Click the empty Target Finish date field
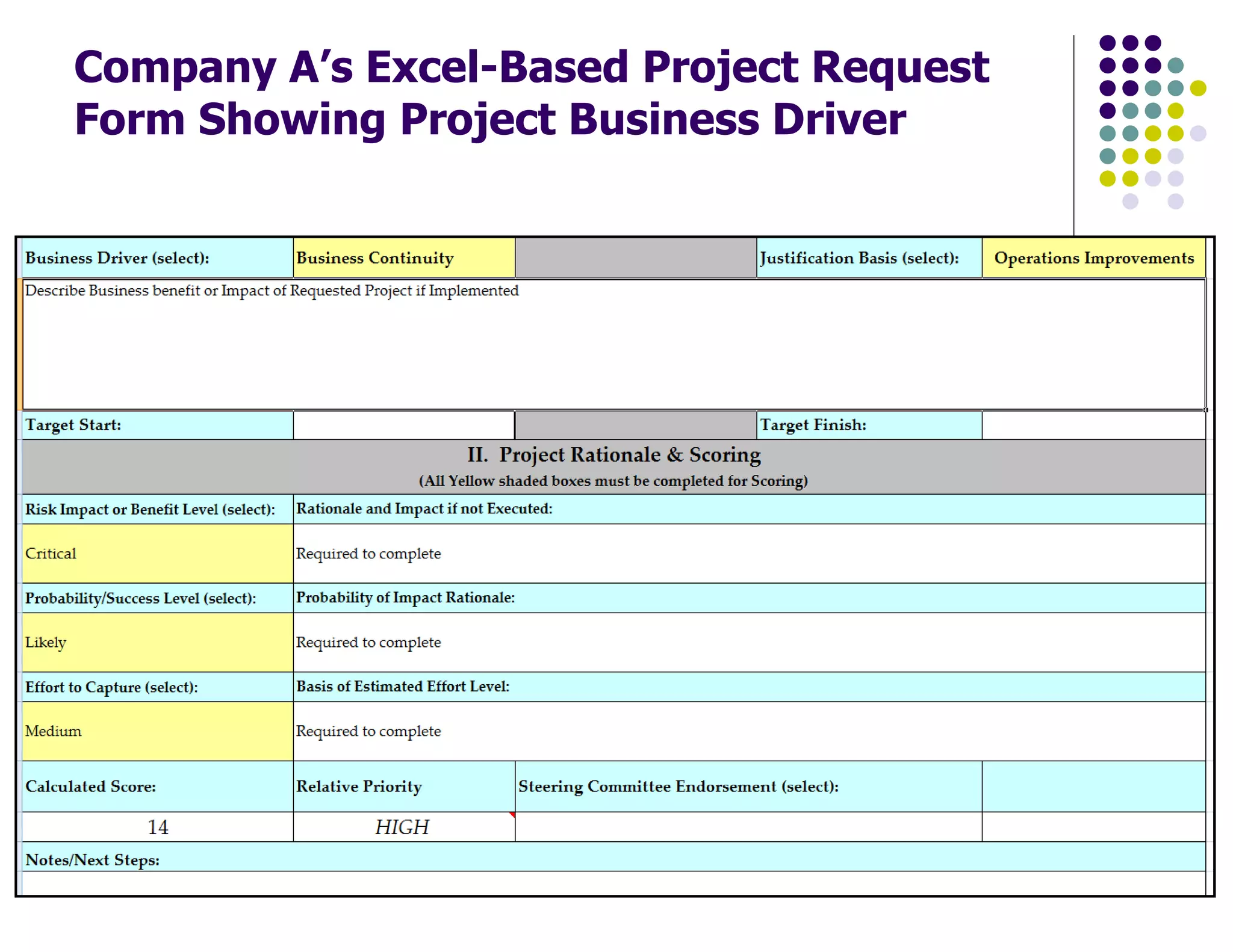This screenshot has width=1233, height=952. pyautogui.click(x=1093, y=425)
